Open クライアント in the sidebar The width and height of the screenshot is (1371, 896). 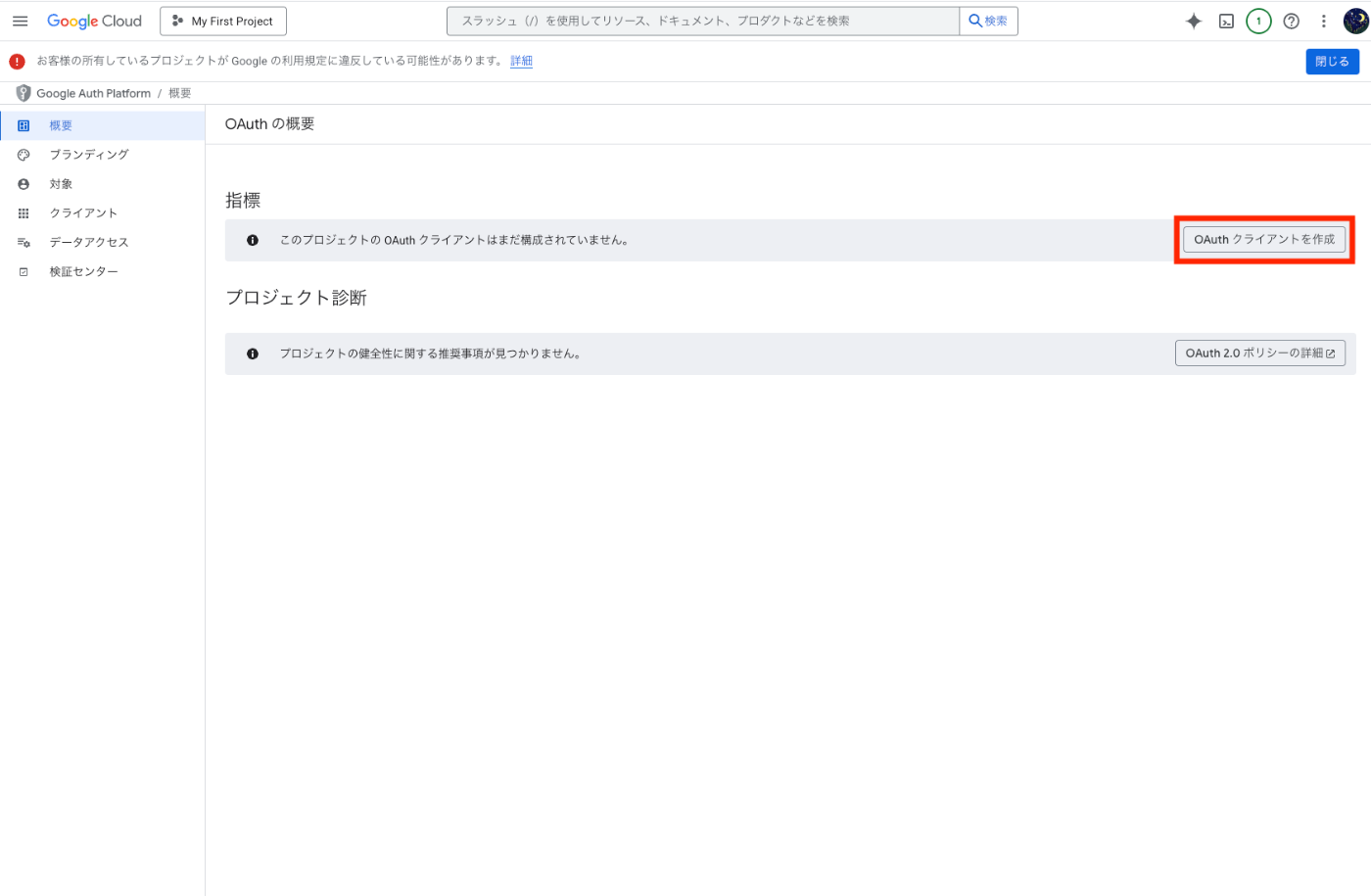[102, 212]
